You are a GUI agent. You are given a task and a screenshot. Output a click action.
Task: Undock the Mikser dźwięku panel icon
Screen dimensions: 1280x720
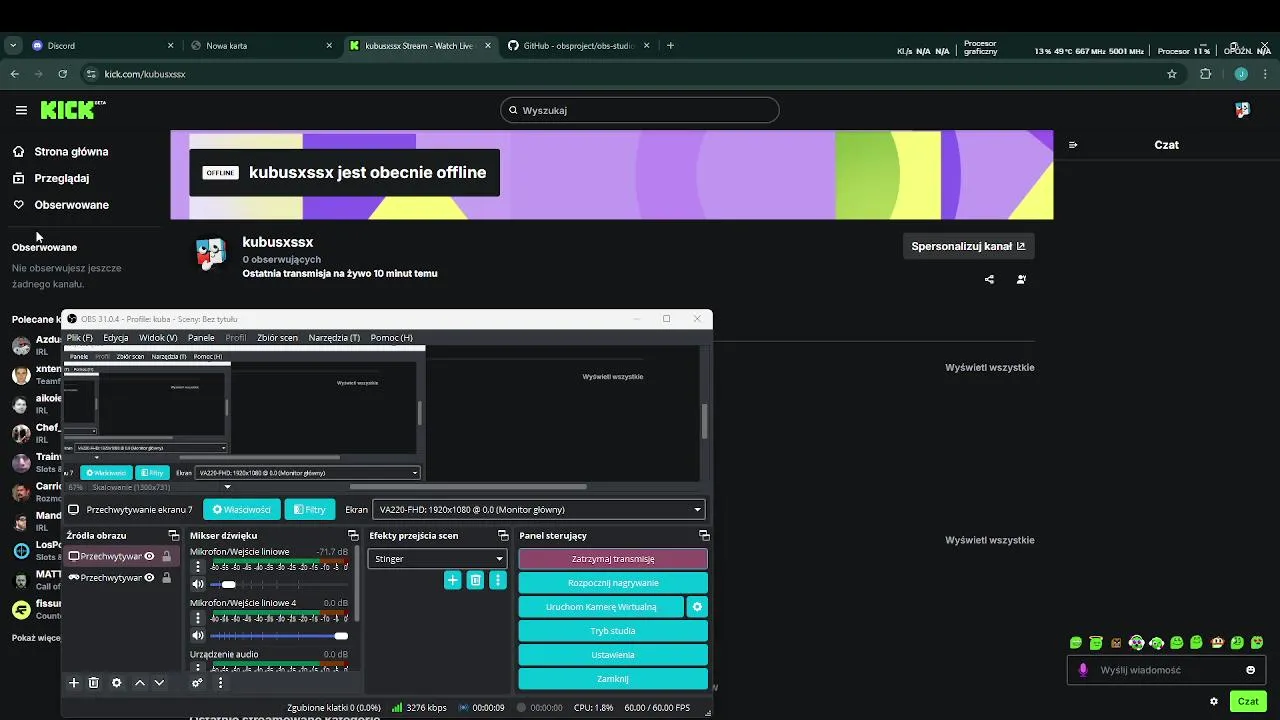(x=354, y=536)
